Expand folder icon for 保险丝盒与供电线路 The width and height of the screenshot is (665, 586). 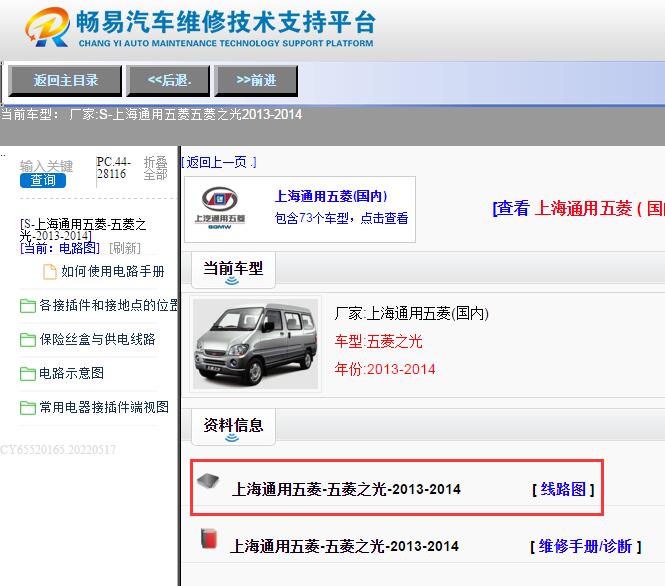[28, 340]
